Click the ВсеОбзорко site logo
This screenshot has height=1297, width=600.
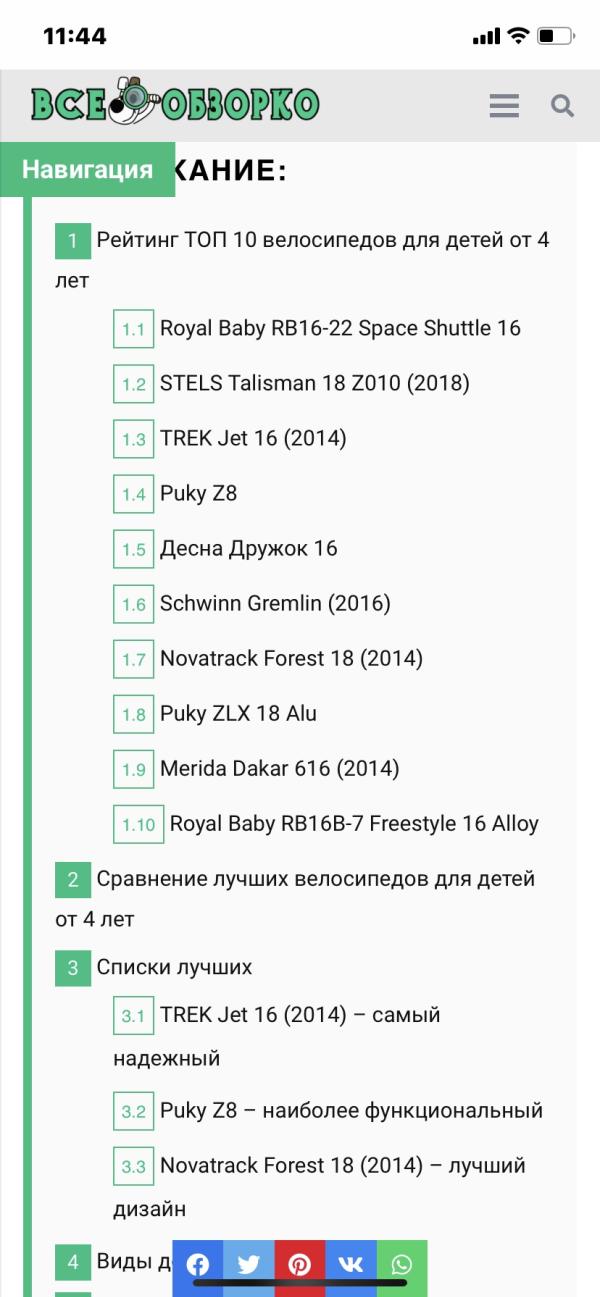pos(175,103)
